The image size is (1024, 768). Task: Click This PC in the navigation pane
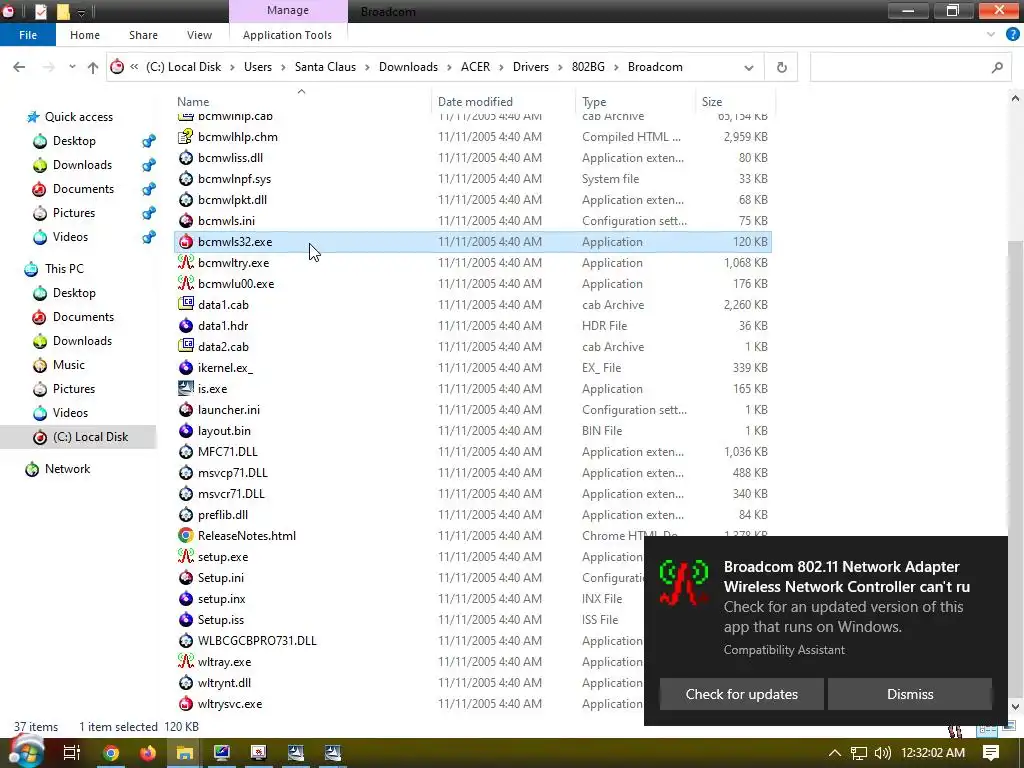[x=64, y=268]
